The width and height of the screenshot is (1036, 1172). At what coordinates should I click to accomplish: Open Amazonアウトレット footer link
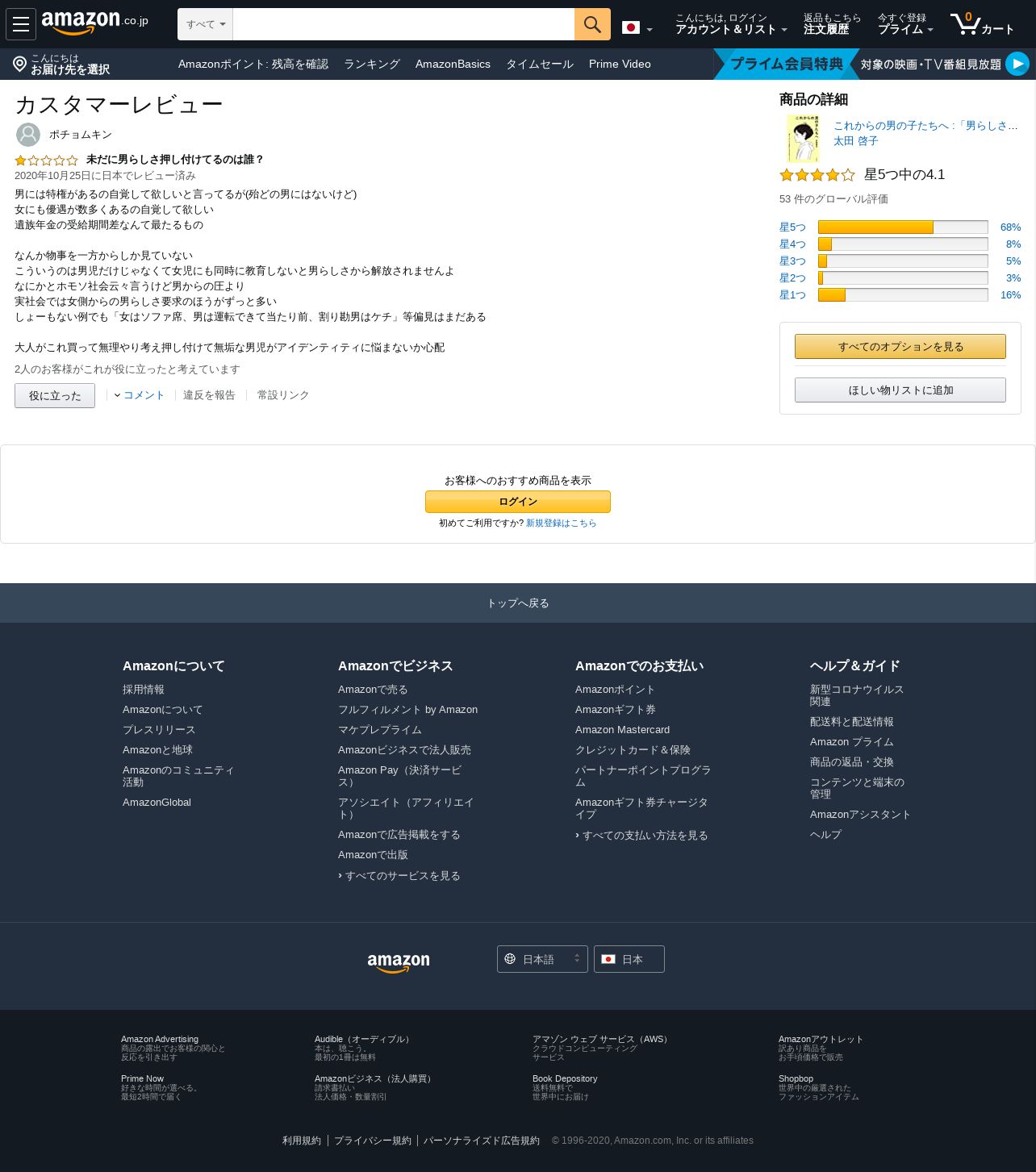(821, 1040)
